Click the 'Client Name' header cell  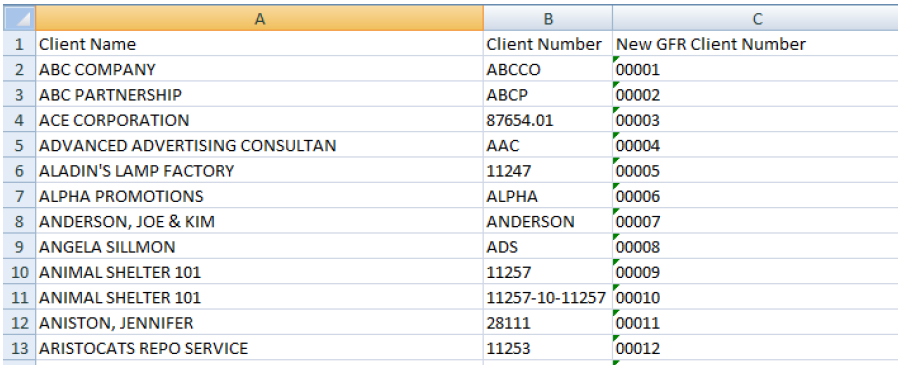260,44
